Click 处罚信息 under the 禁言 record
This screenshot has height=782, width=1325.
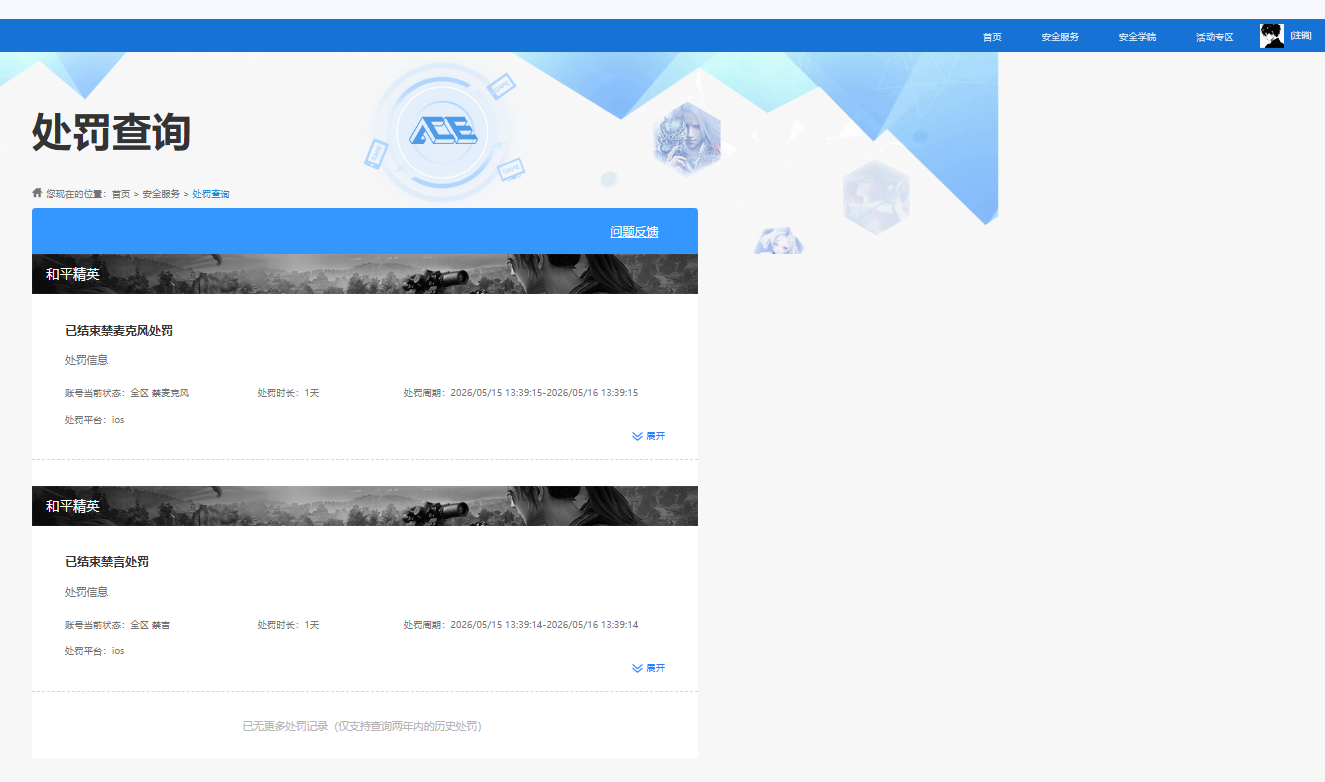pyautogui.click(x=86, y=592)
